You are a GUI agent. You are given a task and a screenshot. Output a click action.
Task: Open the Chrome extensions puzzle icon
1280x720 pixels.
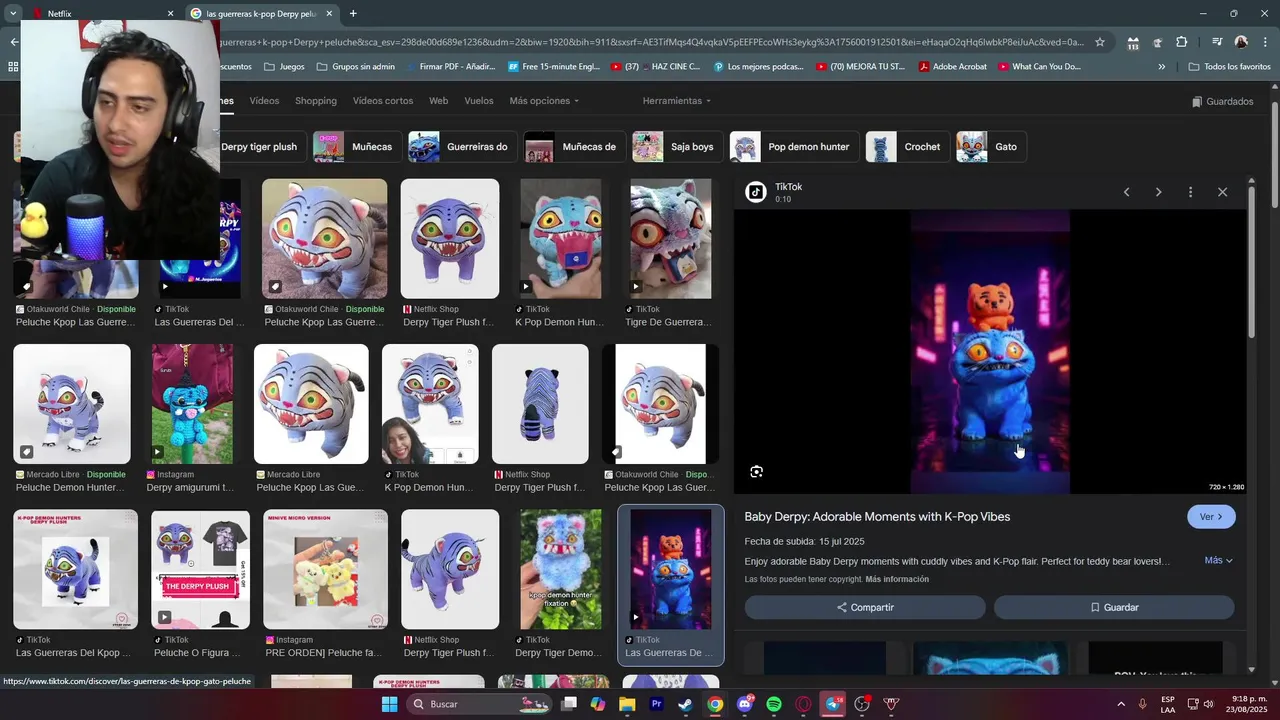[1181, 42]
